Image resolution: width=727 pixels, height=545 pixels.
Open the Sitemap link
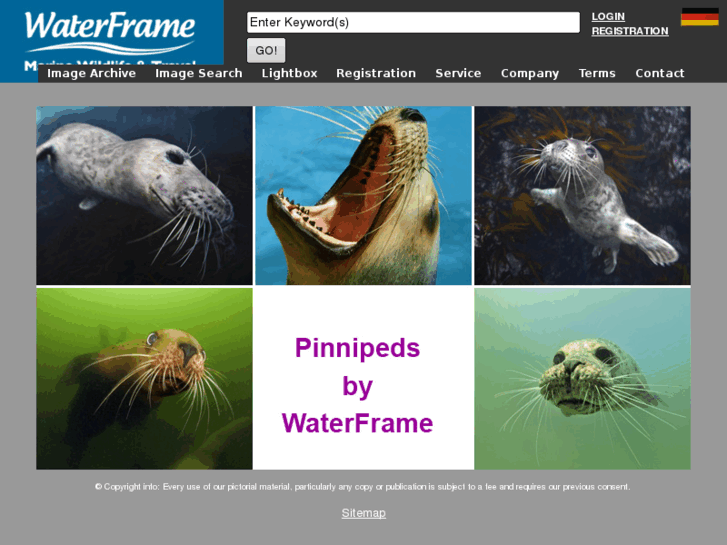point(364,513)
